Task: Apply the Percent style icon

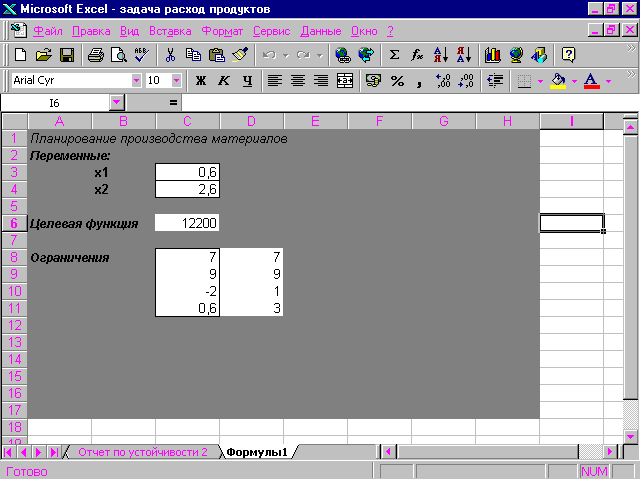Action: 397,80
